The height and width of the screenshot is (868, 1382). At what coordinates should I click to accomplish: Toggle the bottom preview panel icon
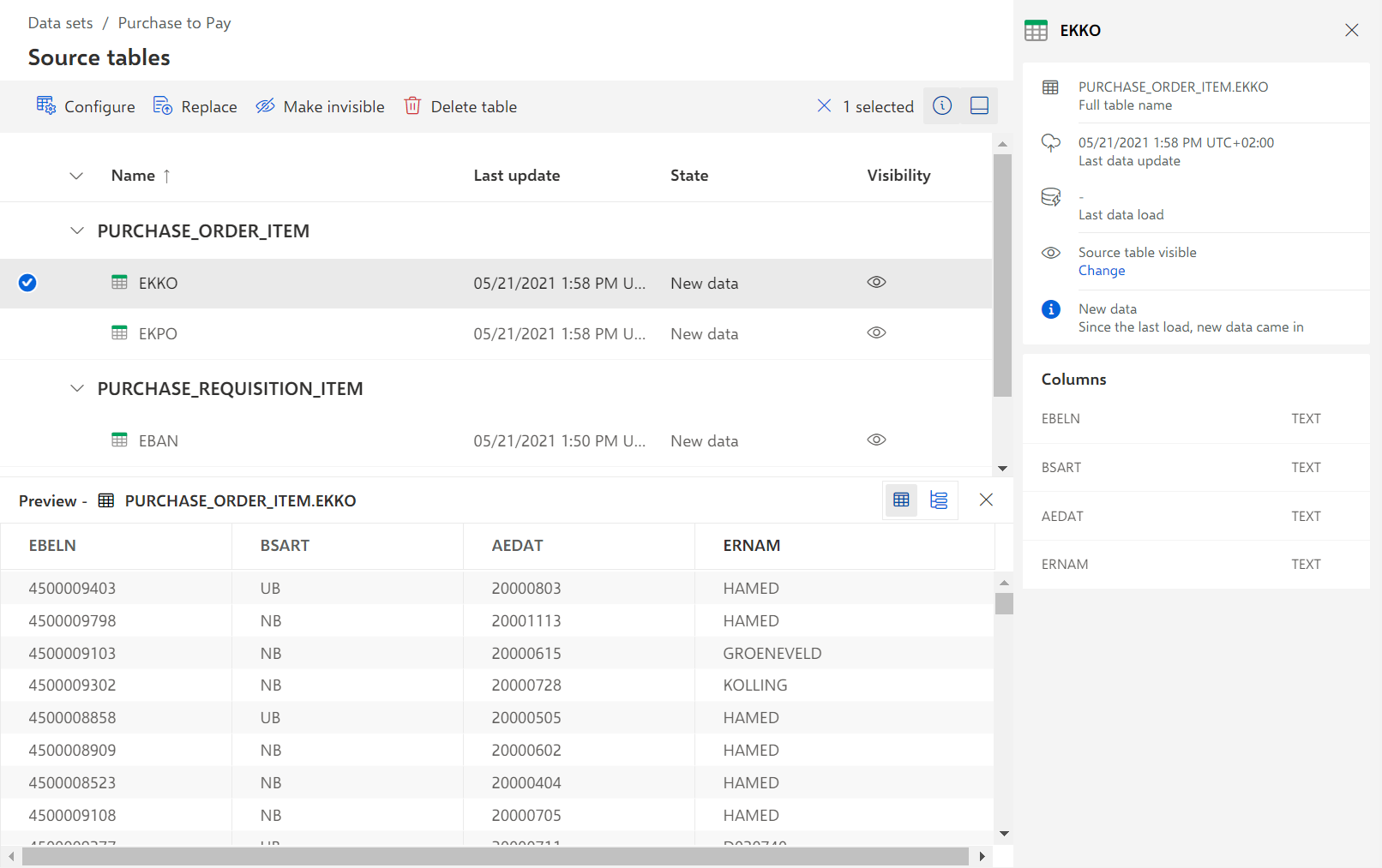(x=979, y=105)
